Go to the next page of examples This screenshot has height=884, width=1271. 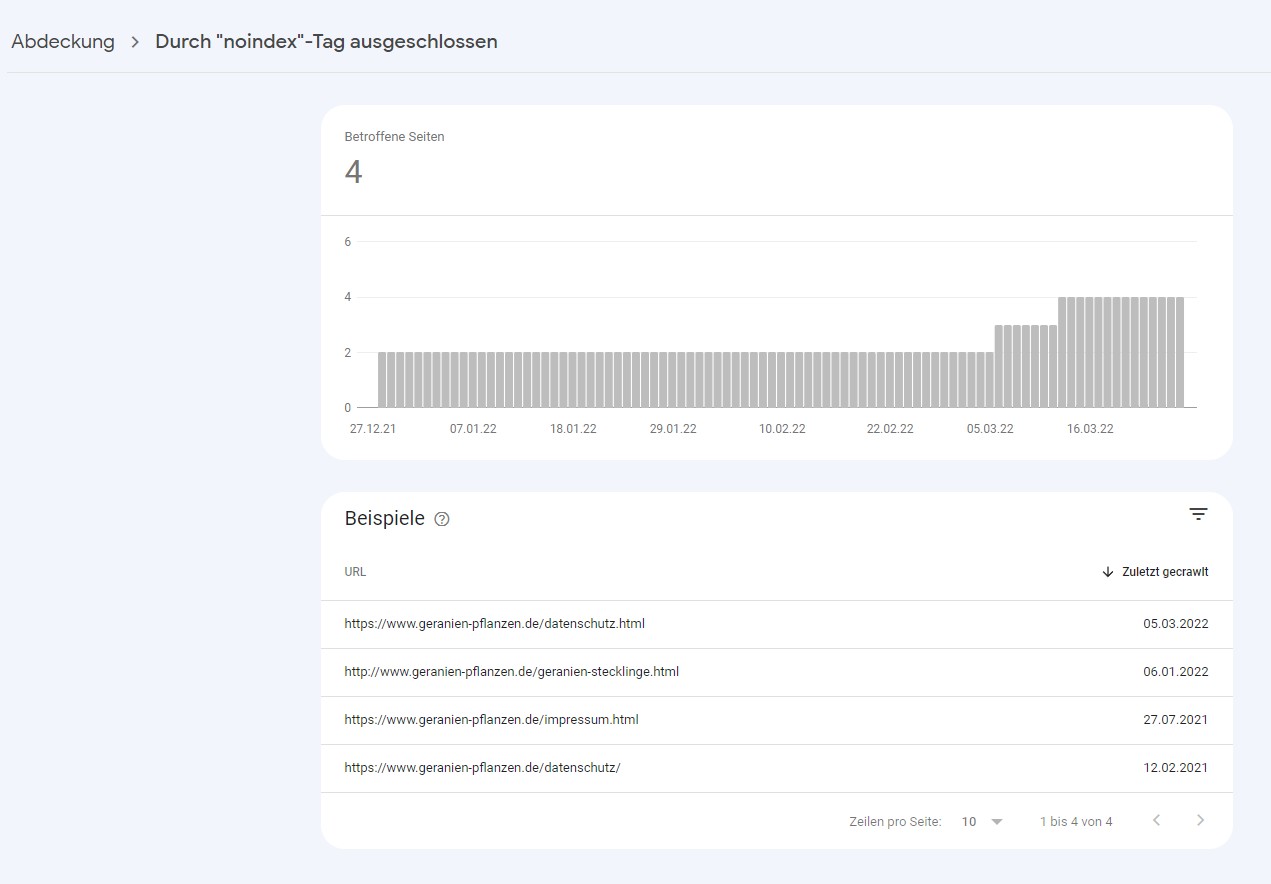click(1200, 821)
